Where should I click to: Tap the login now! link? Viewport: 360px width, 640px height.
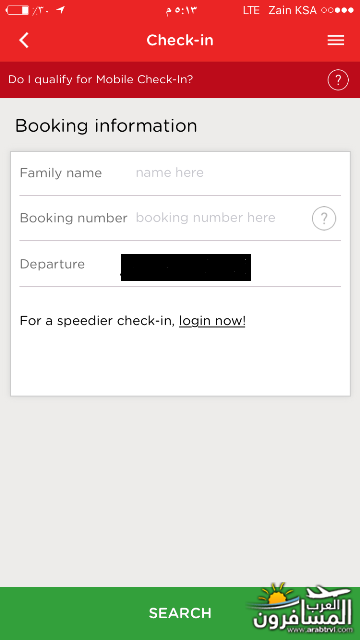click(x=212, y=321)
